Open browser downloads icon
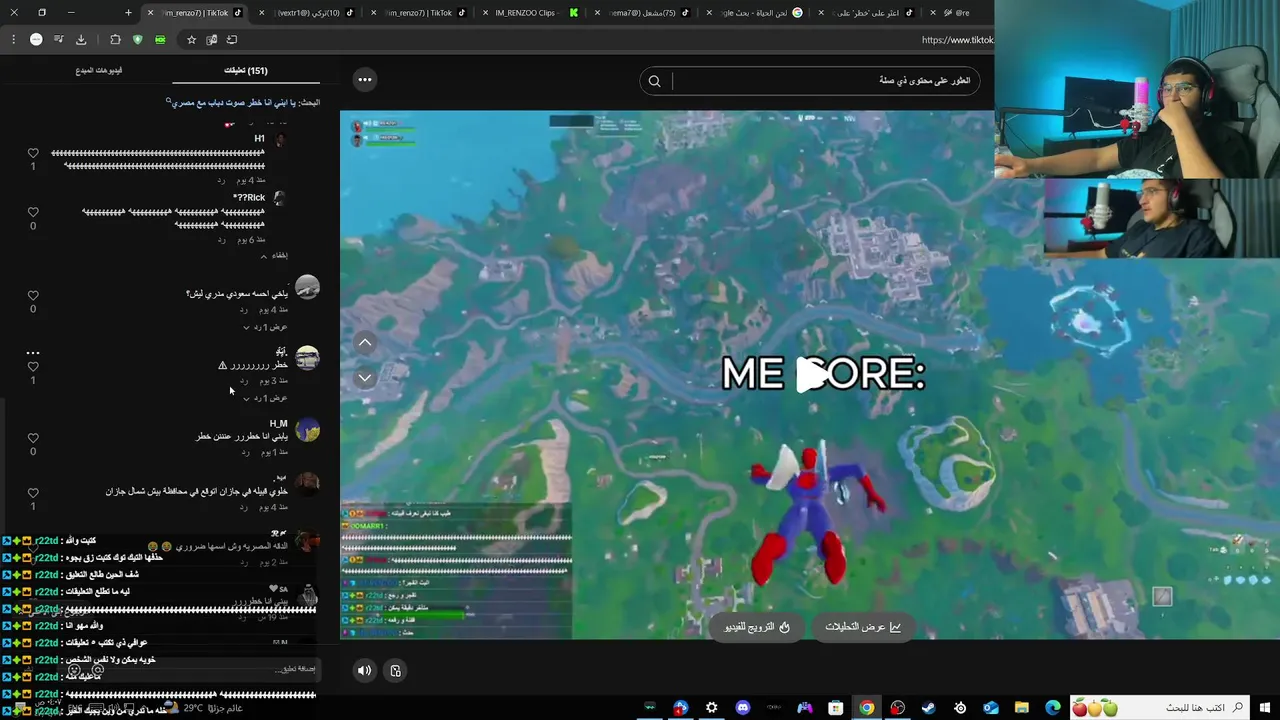1280x720 pixels. coord(81,39)
